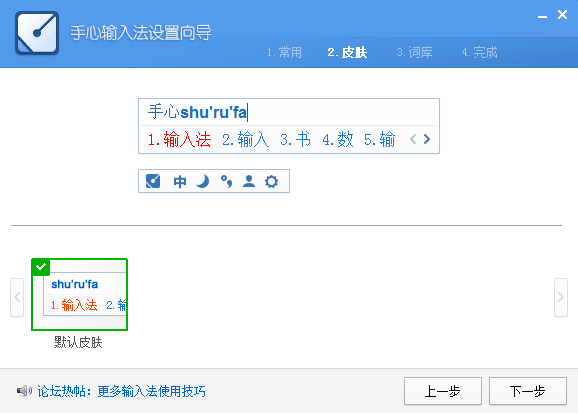
Task: Select the 默认皮肤 skin thumbnail
Action: 80,294
